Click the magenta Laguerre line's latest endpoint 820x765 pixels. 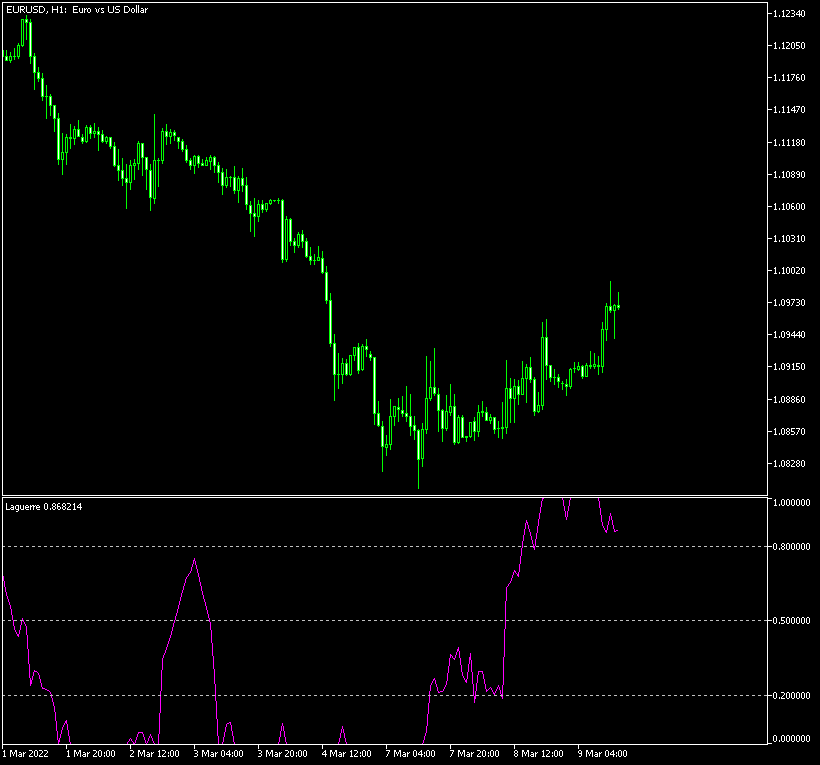[x=618, y=530]
